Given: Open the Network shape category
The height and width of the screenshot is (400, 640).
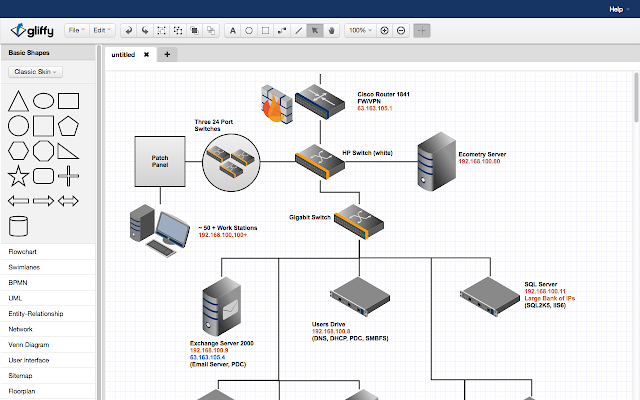Looking at the screenshot, I should 21,328.
